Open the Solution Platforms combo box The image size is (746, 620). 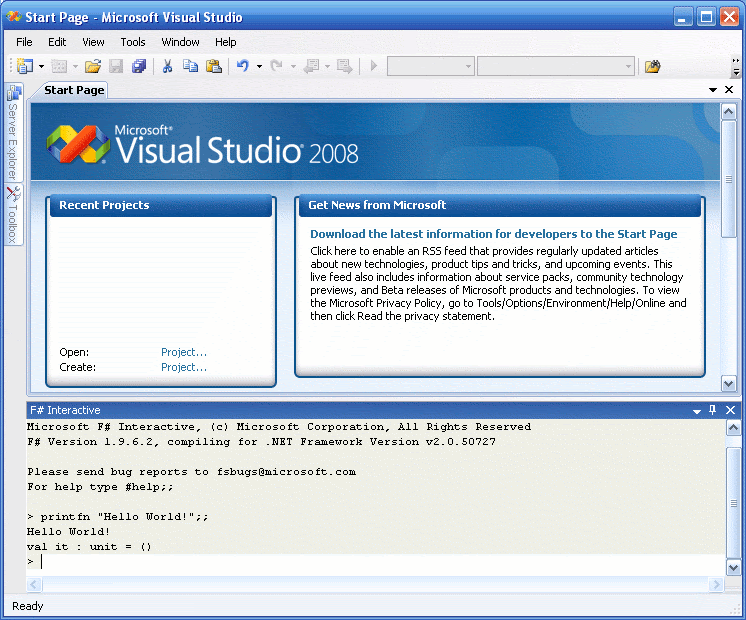[x=556, y=66]
